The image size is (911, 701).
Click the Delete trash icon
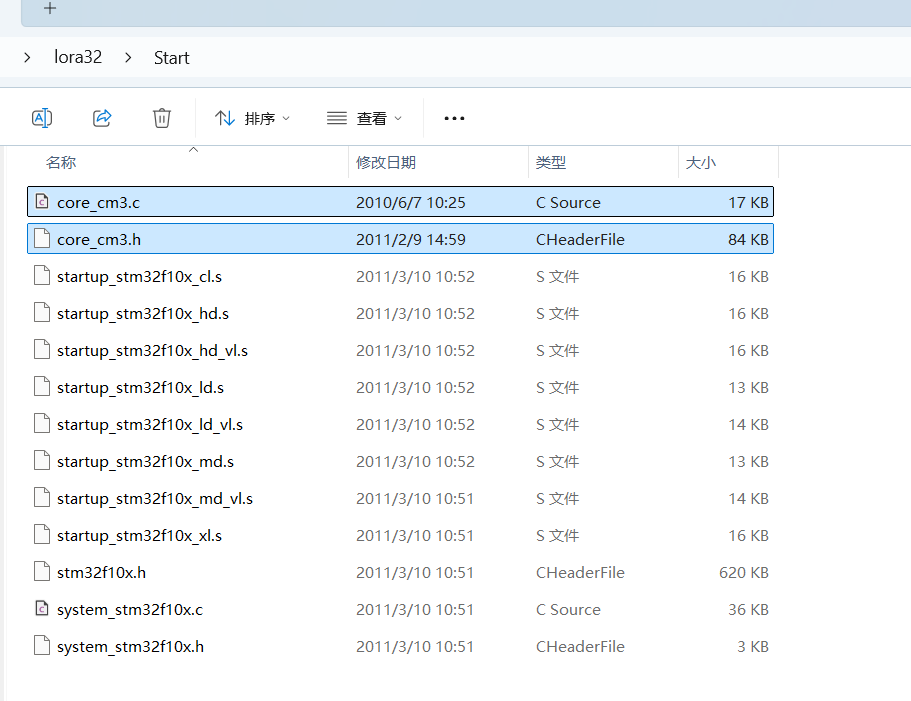click(x=162, y=118)
